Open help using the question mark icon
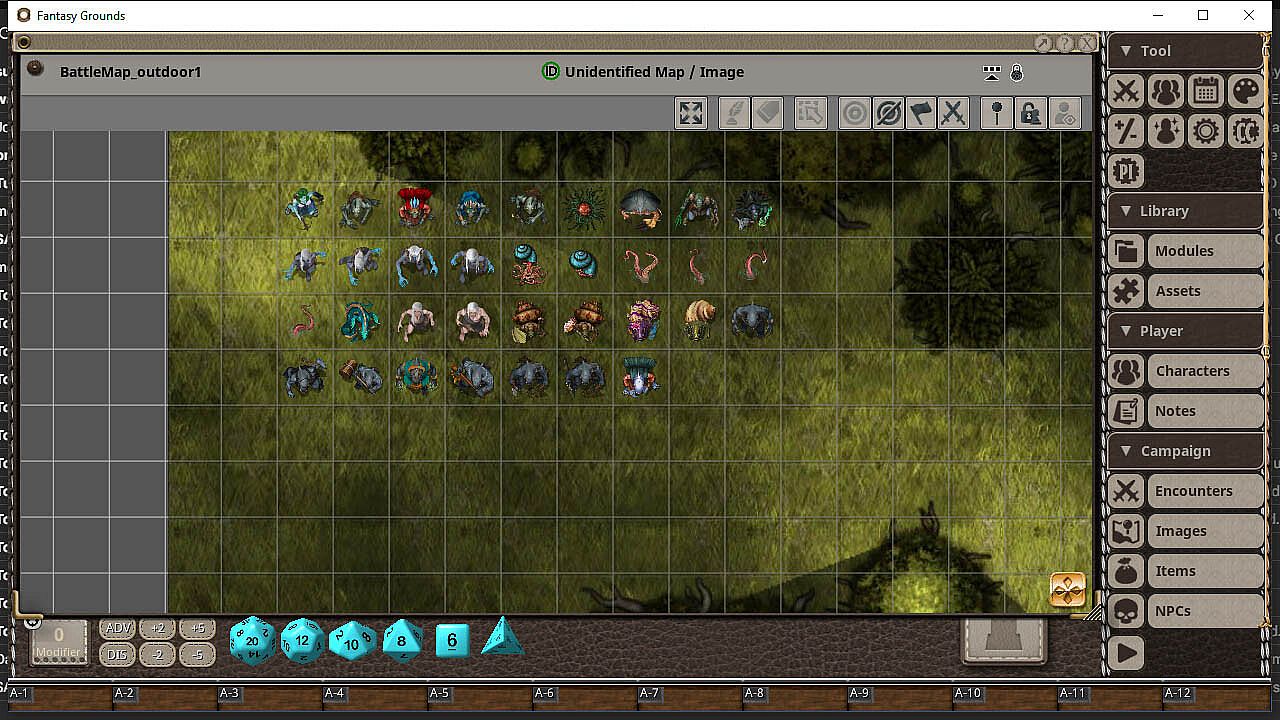The width and height of the screenshot is (1280, 720). coord(1065,43)
